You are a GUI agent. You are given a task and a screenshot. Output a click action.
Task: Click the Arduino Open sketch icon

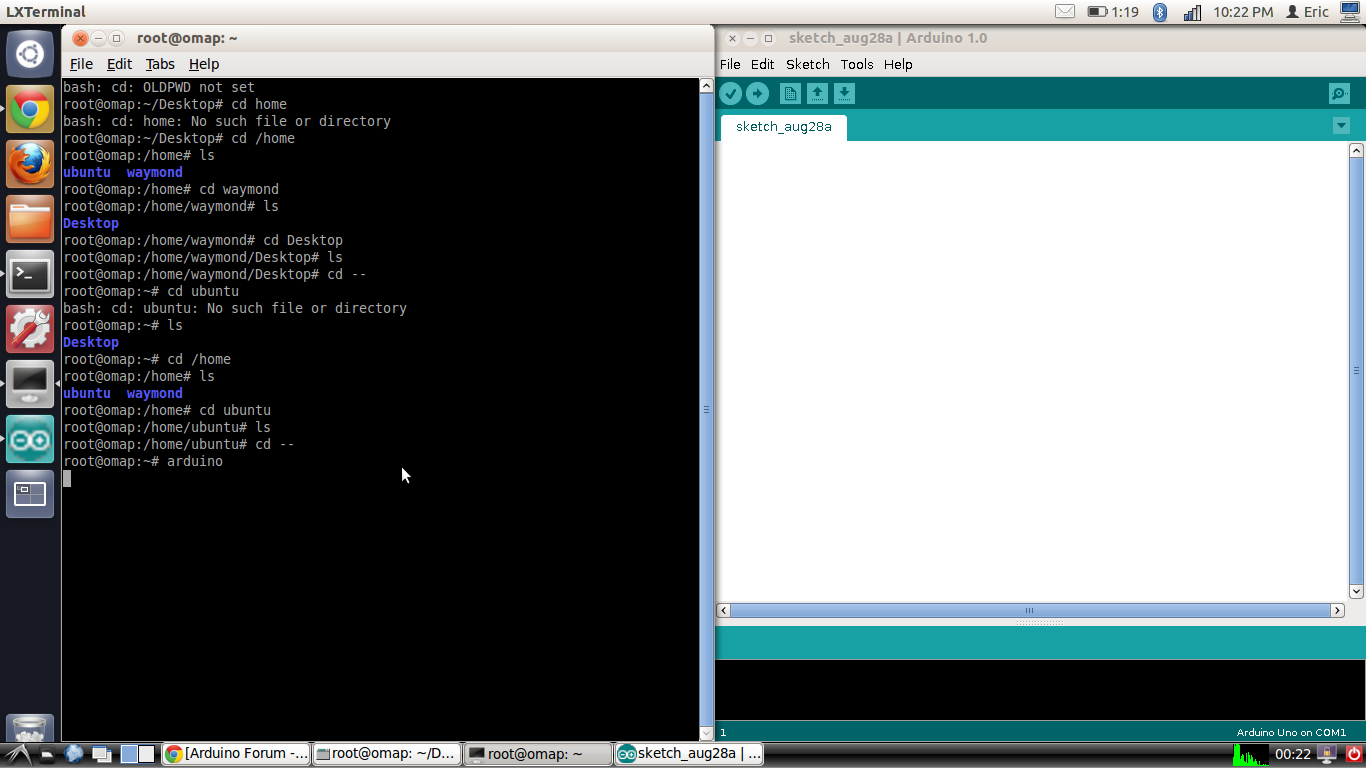(818, 94)
